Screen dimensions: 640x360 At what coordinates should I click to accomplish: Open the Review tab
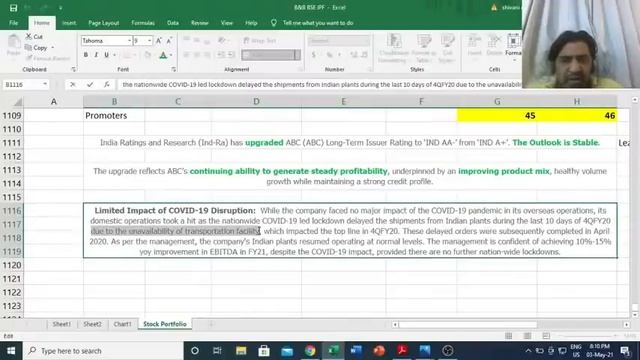[x=200, y=23]
